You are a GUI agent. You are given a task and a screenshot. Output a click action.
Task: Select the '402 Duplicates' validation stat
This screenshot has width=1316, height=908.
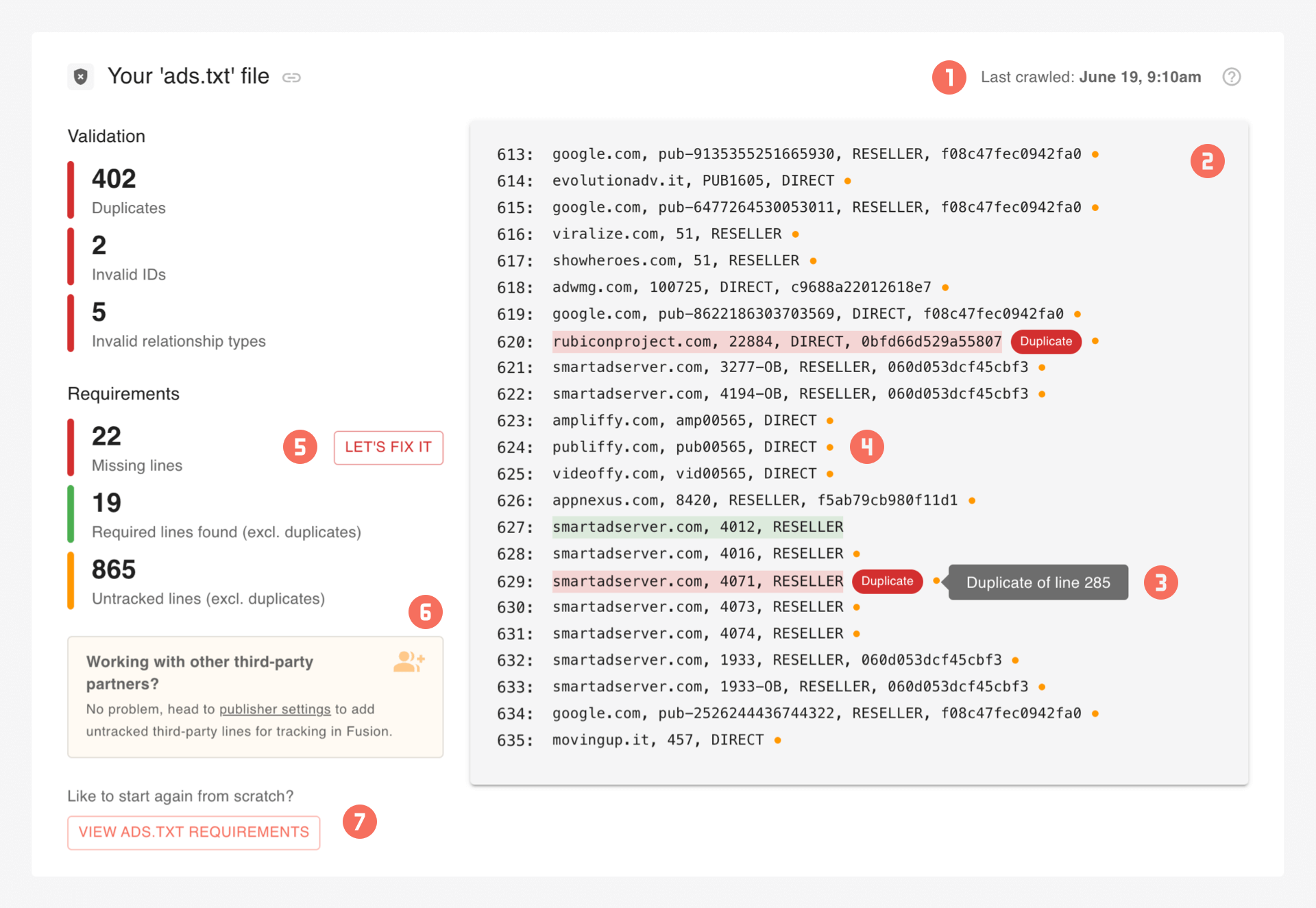point(129,191)
